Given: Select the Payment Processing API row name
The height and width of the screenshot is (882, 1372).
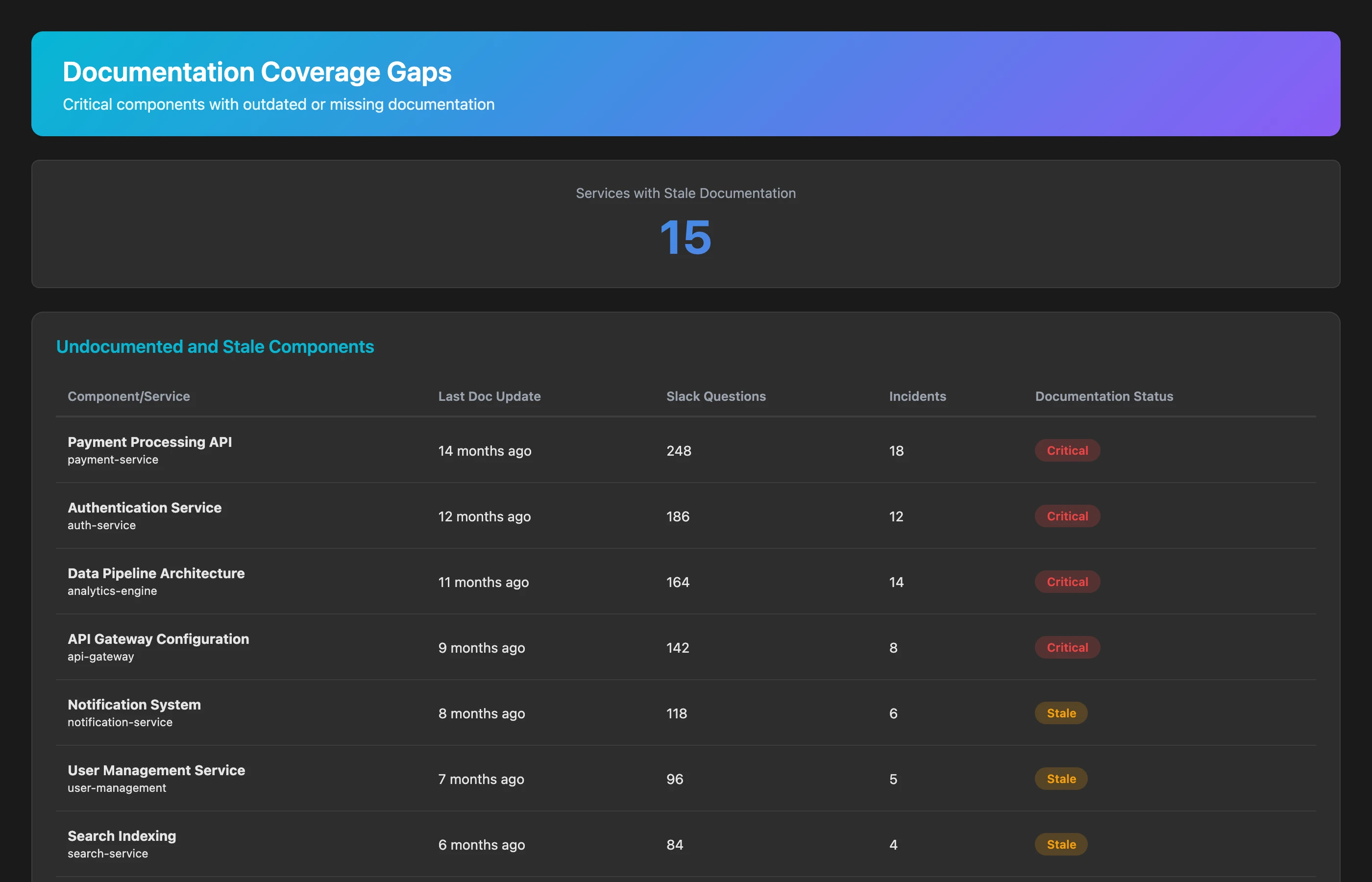Looking at the screenshot, I should [x=150, y=442].
